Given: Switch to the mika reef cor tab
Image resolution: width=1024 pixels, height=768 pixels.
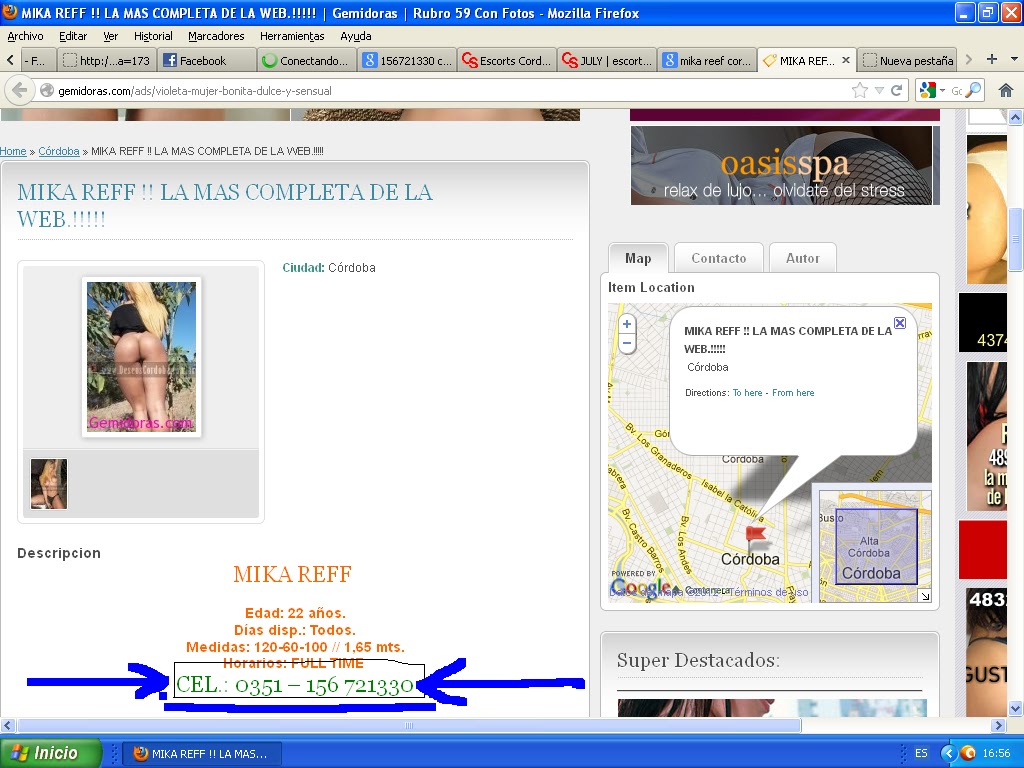Looking at the screenshot, I should click(x=707, y=61).
